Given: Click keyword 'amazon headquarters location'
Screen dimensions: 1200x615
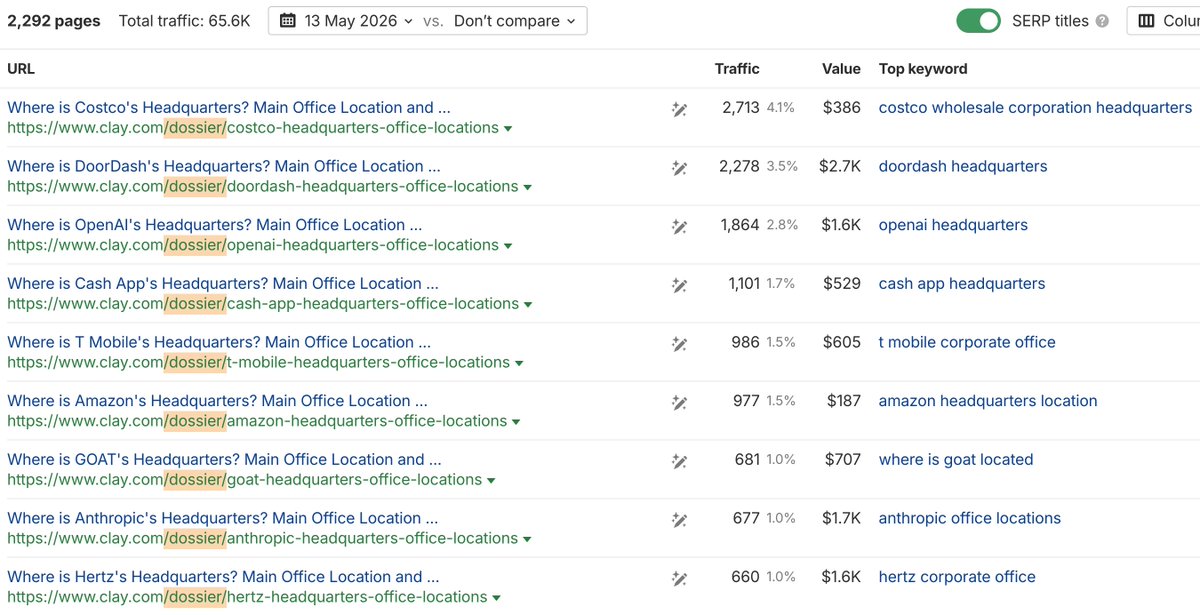Looking at the screenshot, I should (x=988, y=400).
